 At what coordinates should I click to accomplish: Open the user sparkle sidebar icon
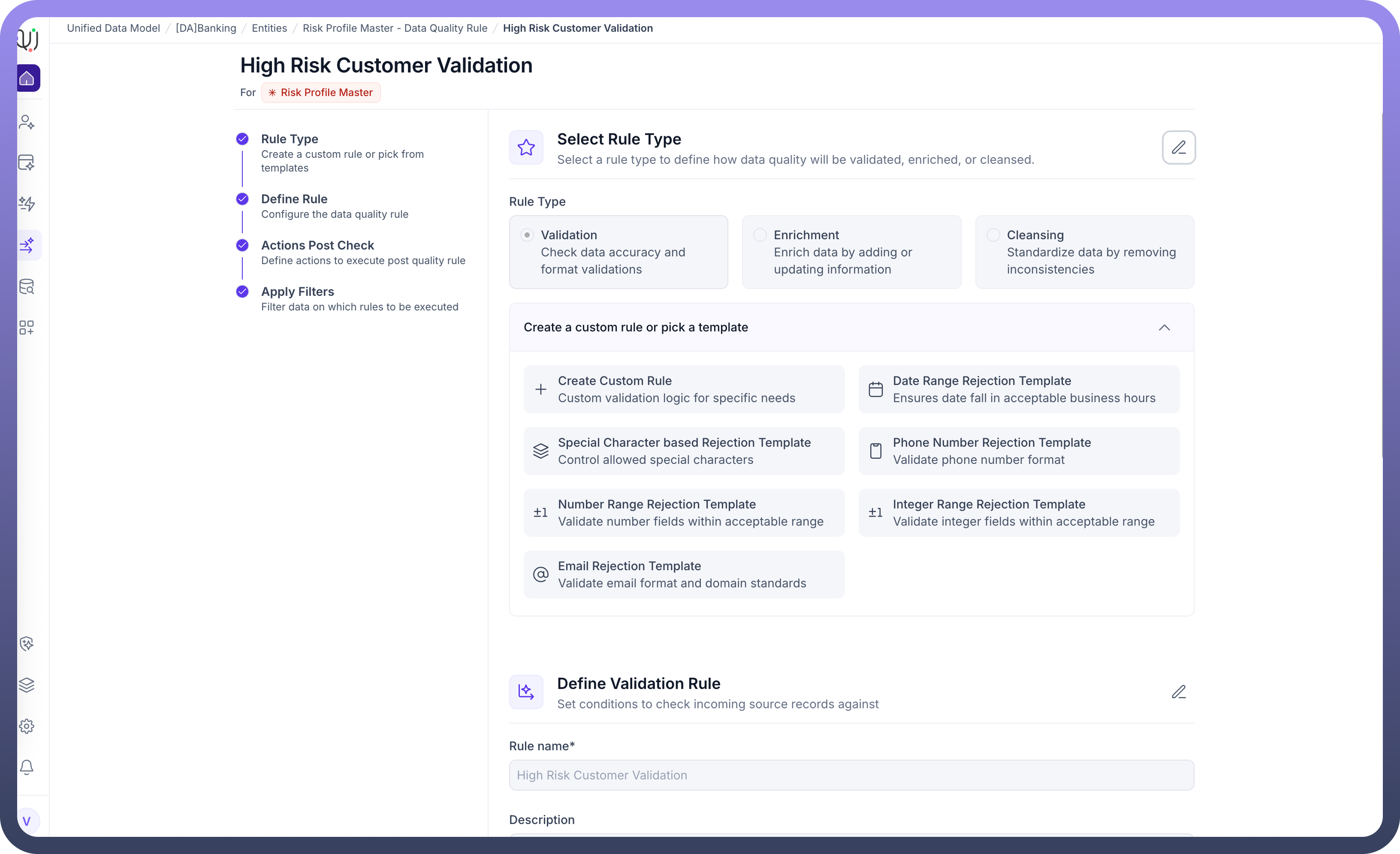pyautogui.click(x=27, y=122)
